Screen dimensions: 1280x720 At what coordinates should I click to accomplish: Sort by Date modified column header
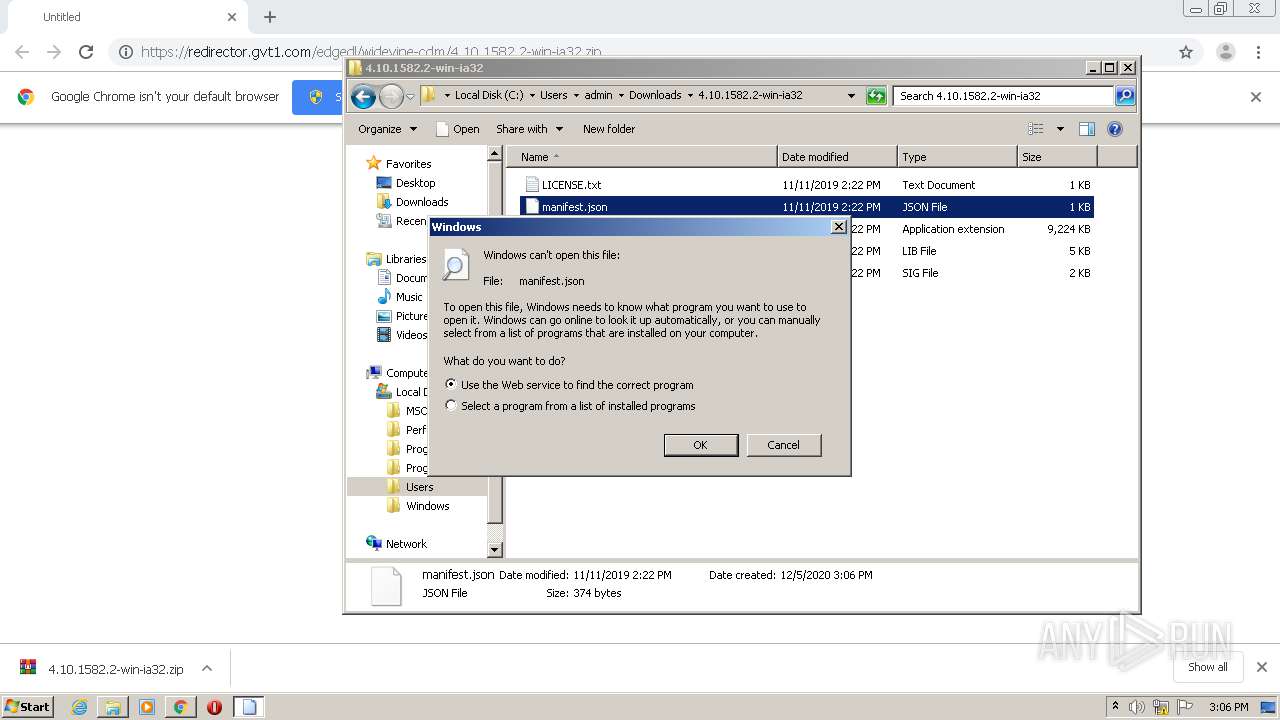tap(837, 157)
